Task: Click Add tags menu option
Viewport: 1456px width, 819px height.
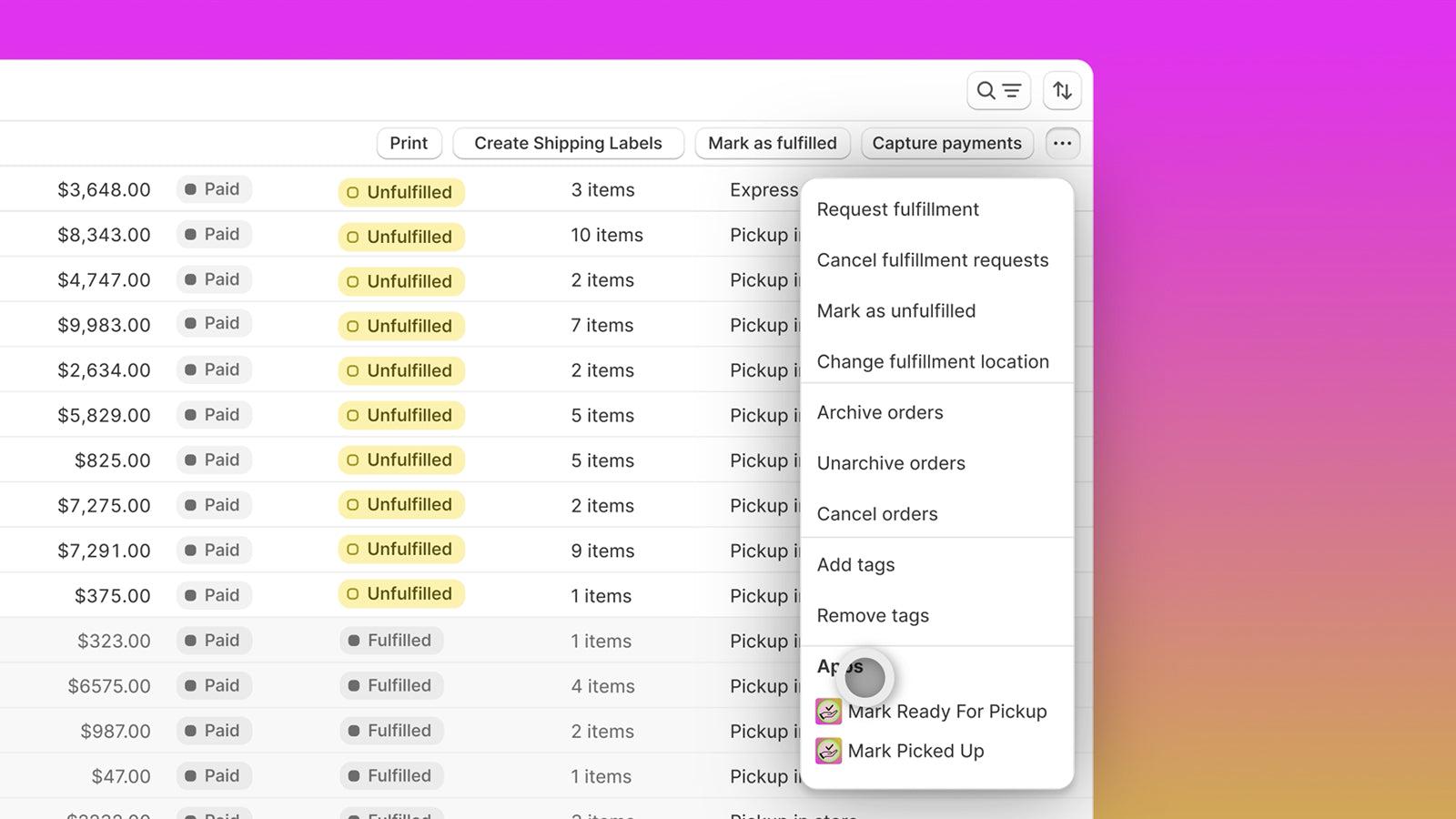Action: pyautogui.click(x=855, y=565)
